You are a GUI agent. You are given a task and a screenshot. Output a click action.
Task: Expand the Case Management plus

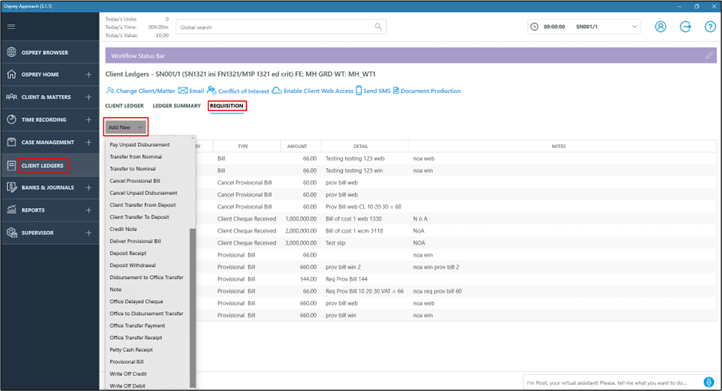click(x=88, y=142)
